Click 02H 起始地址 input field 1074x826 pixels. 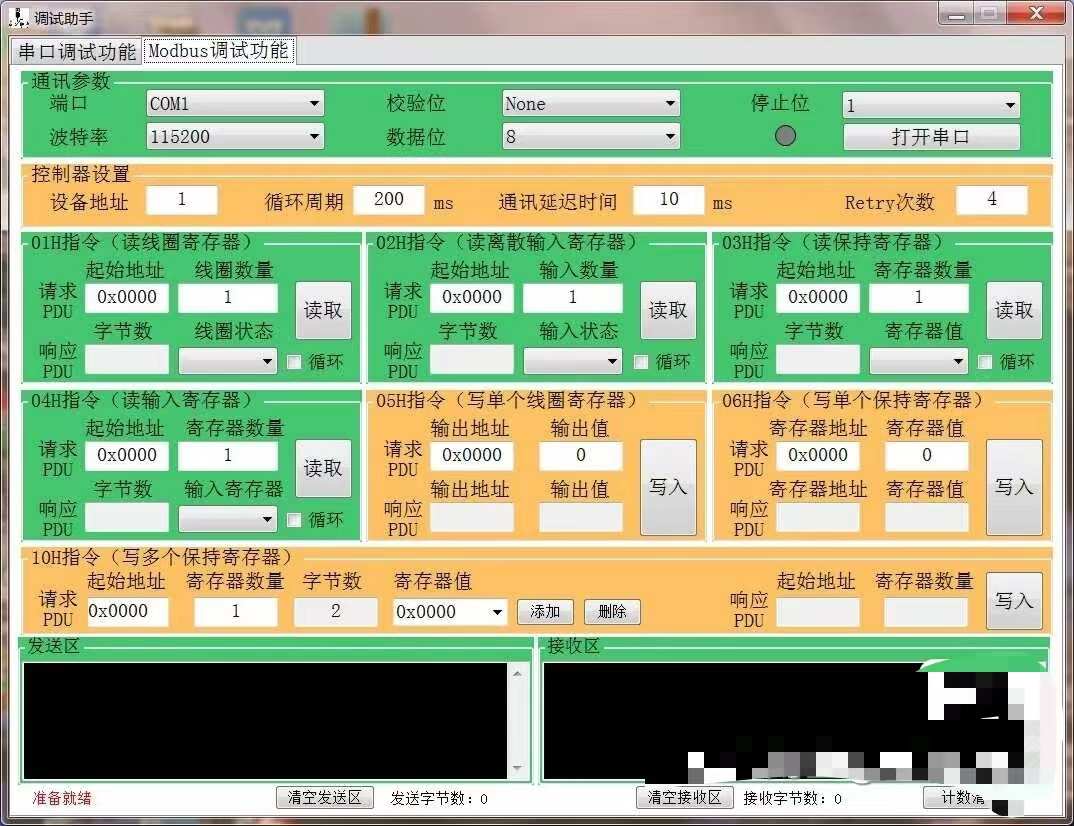pos(472,298)
